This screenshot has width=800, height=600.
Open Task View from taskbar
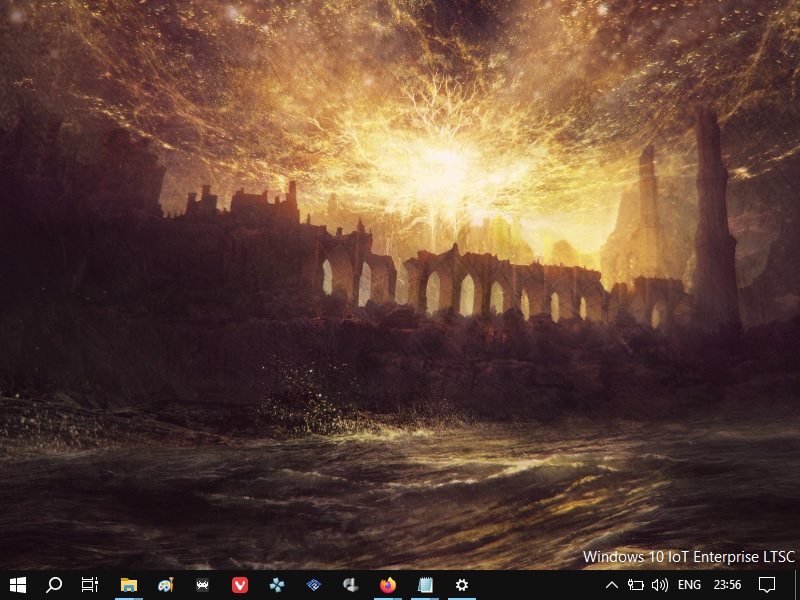pos(90,585)
